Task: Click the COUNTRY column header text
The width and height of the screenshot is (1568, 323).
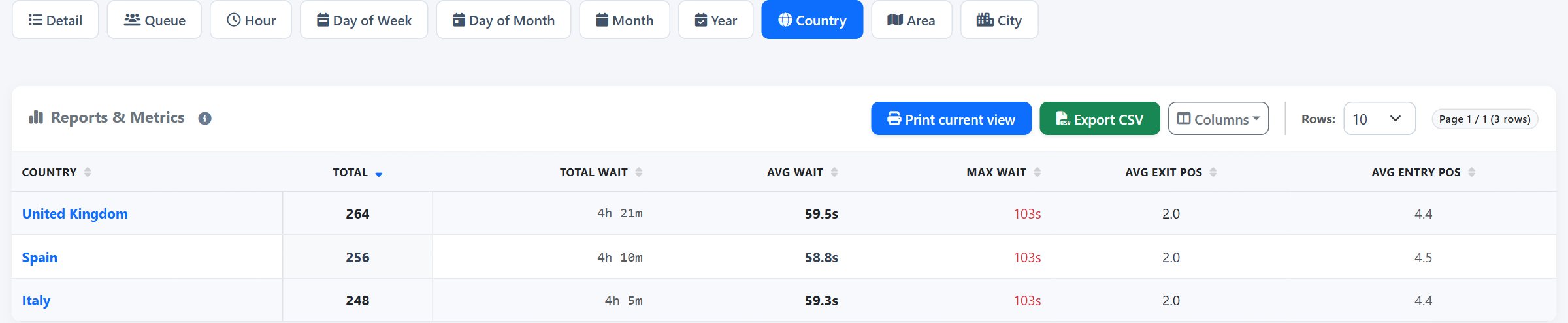Action: pyautogui.click(x=49, y=172)
